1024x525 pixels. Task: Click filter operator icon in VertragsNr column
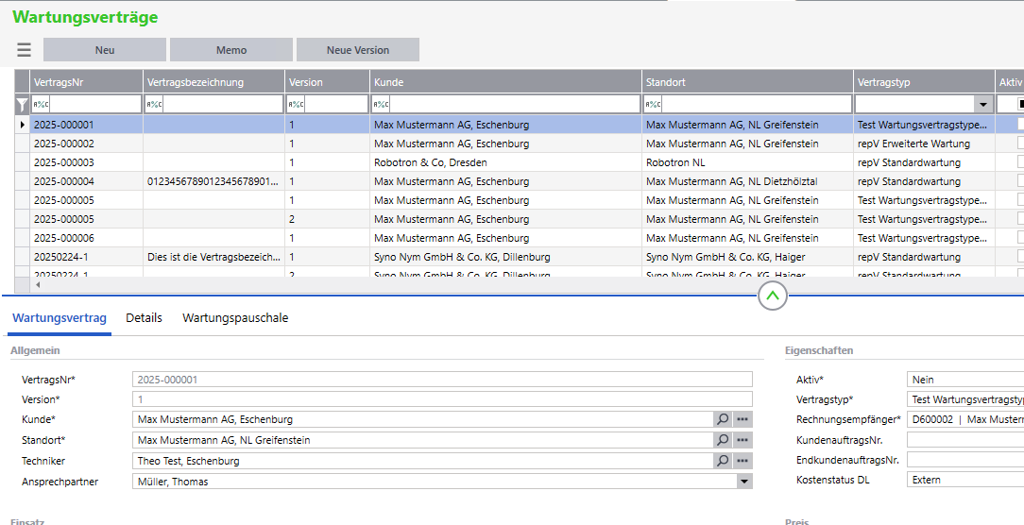[x=41, y=104]
